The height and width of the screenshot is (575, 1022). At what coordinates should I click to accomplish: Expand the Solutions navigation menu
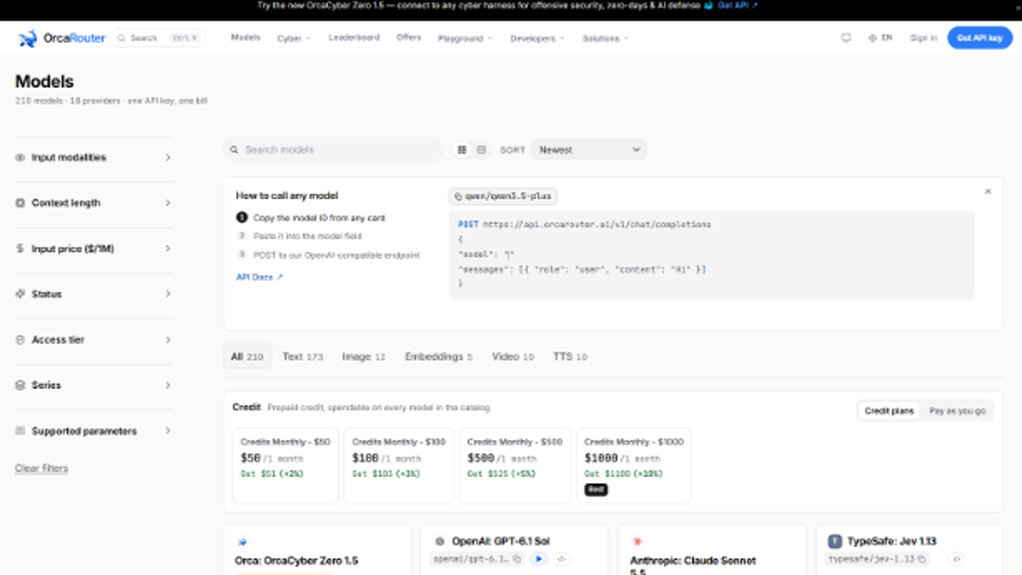[606, 38]
